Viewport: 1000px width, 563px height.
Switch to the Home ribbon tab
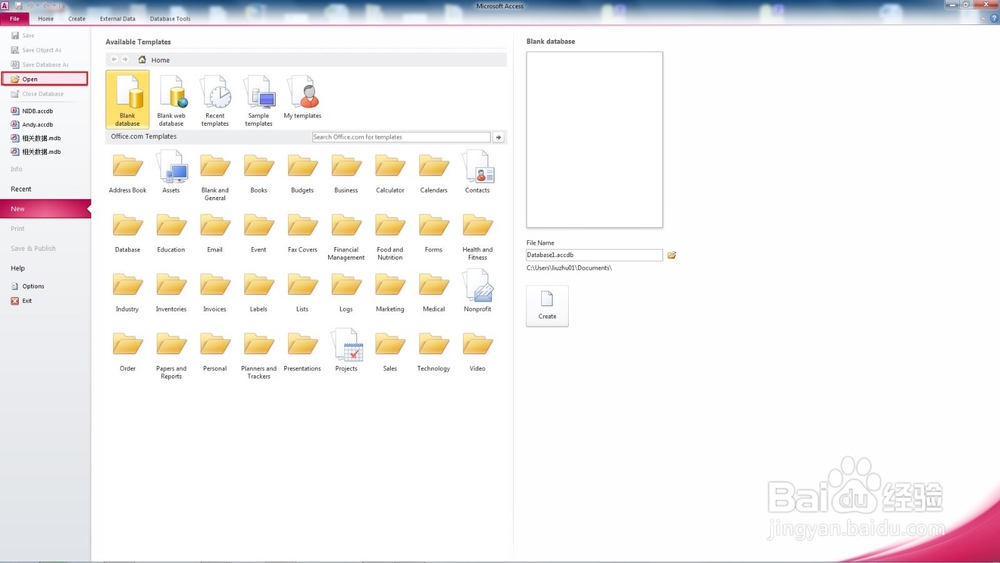[46, 19]
